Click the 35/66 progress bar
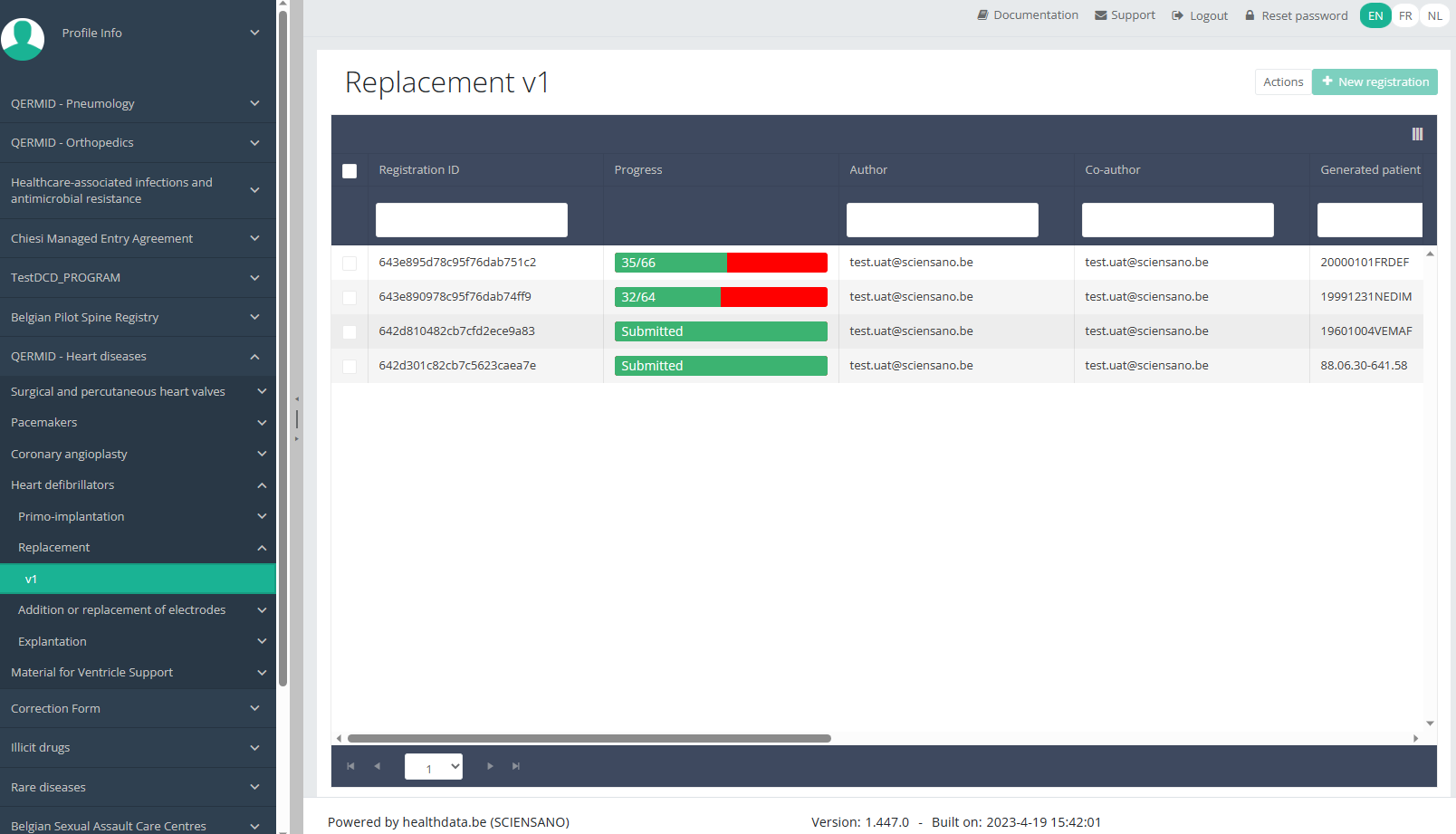The image size is (1456, 834). pos(721,263)
